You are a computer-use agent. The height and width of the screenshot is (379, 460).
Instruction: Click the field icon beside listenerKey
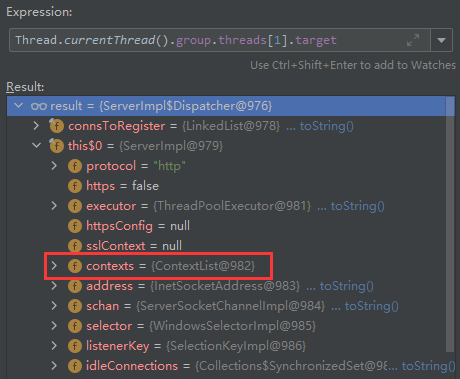(x=75, y=346)
